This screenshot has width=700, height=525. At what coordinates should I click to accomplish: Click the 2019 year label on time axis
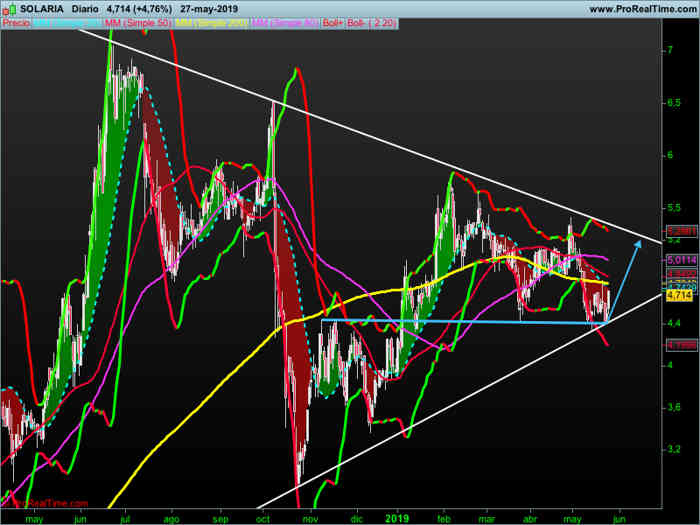point(397,518)
